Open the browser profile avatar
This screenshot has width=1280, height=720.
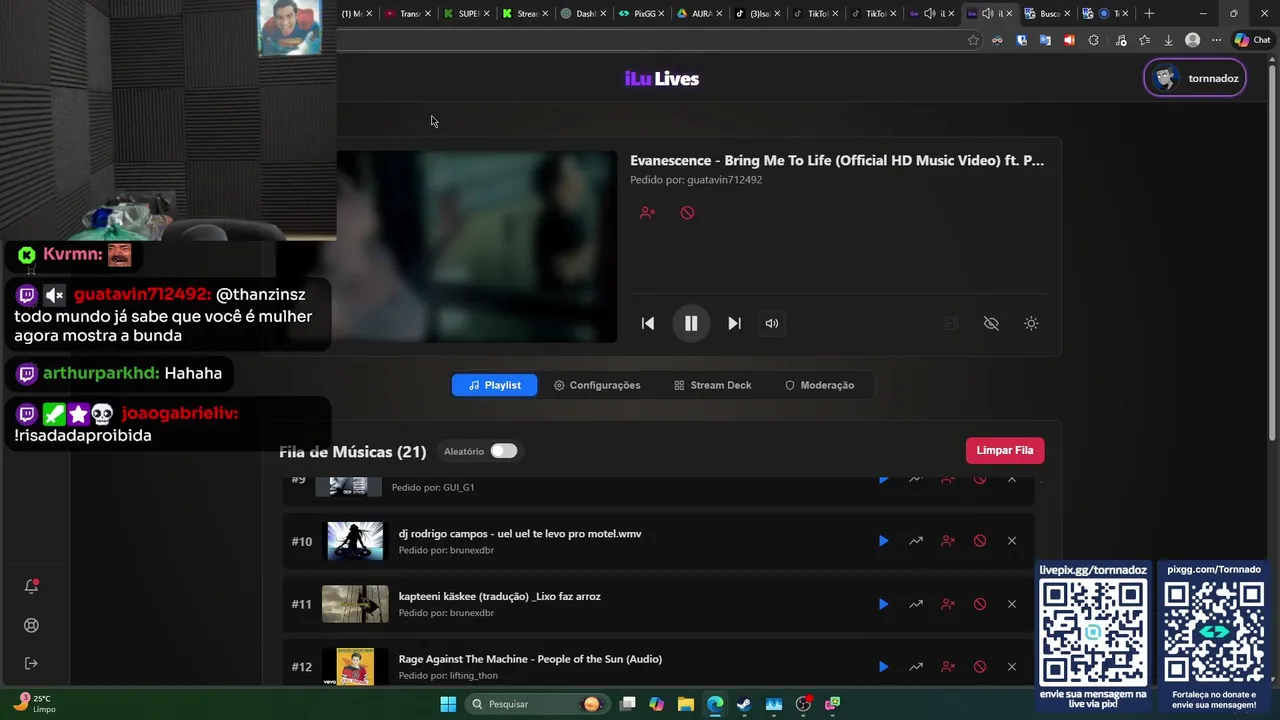[1192, 40]
